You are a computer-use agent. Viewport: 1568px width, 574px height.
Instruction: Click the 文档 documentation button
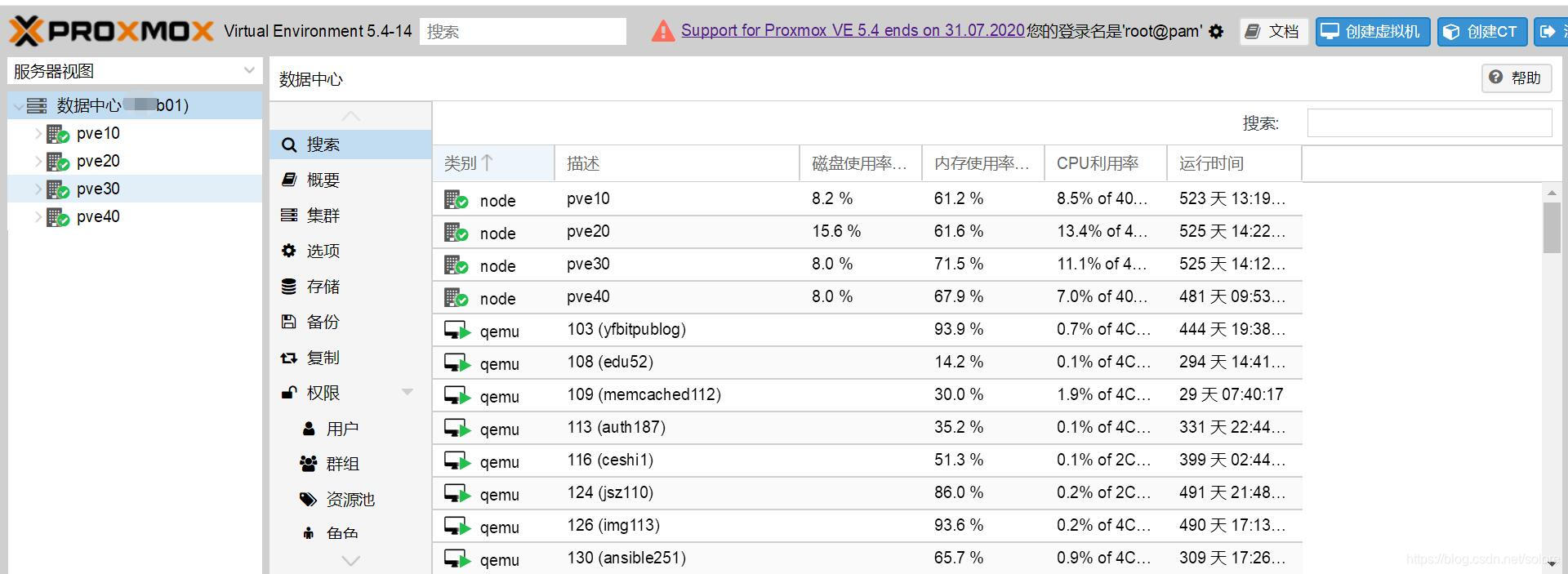[x=1273, y=32]
